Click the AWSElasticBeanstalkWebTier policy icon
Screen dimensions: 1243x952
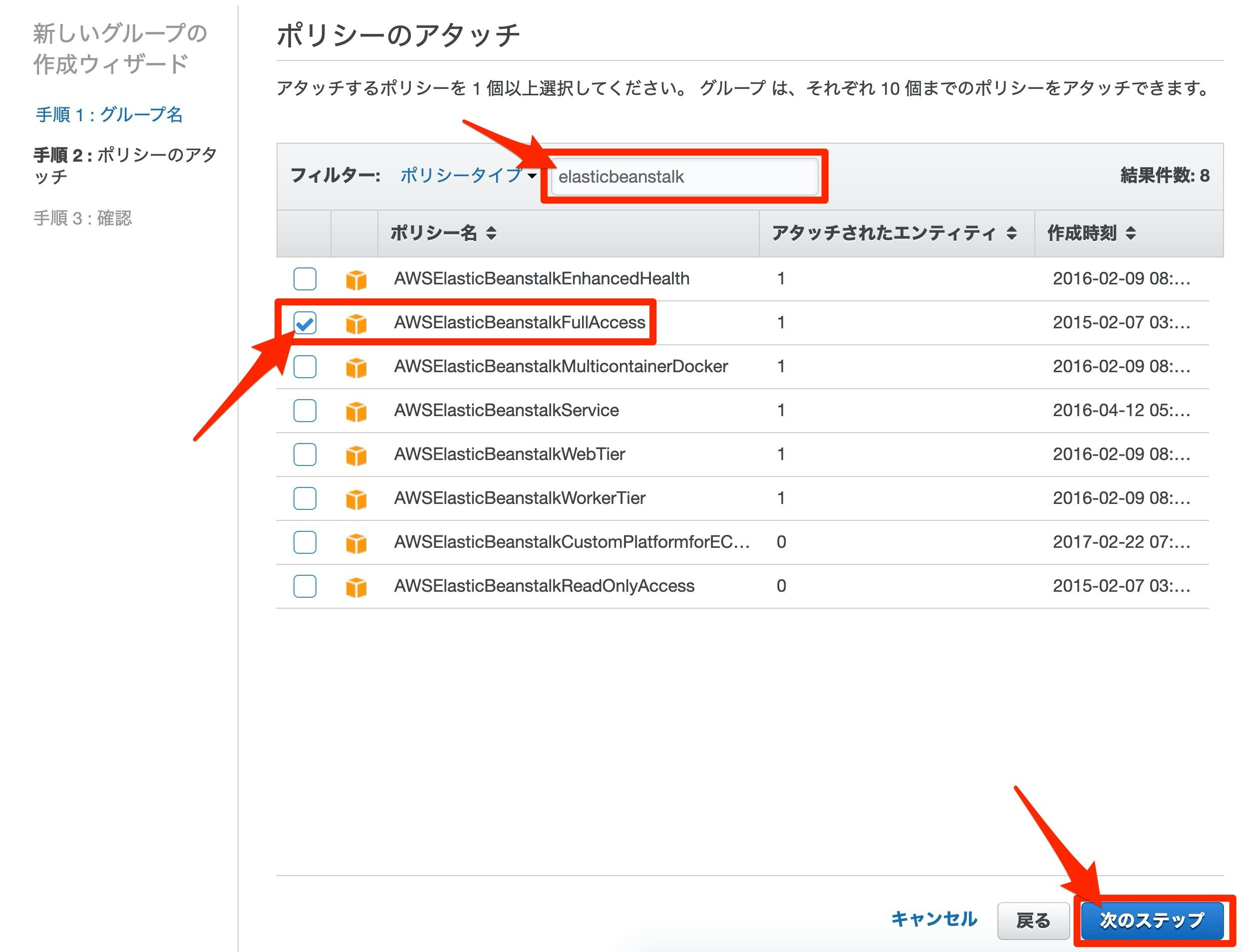[x=356, y=455]
